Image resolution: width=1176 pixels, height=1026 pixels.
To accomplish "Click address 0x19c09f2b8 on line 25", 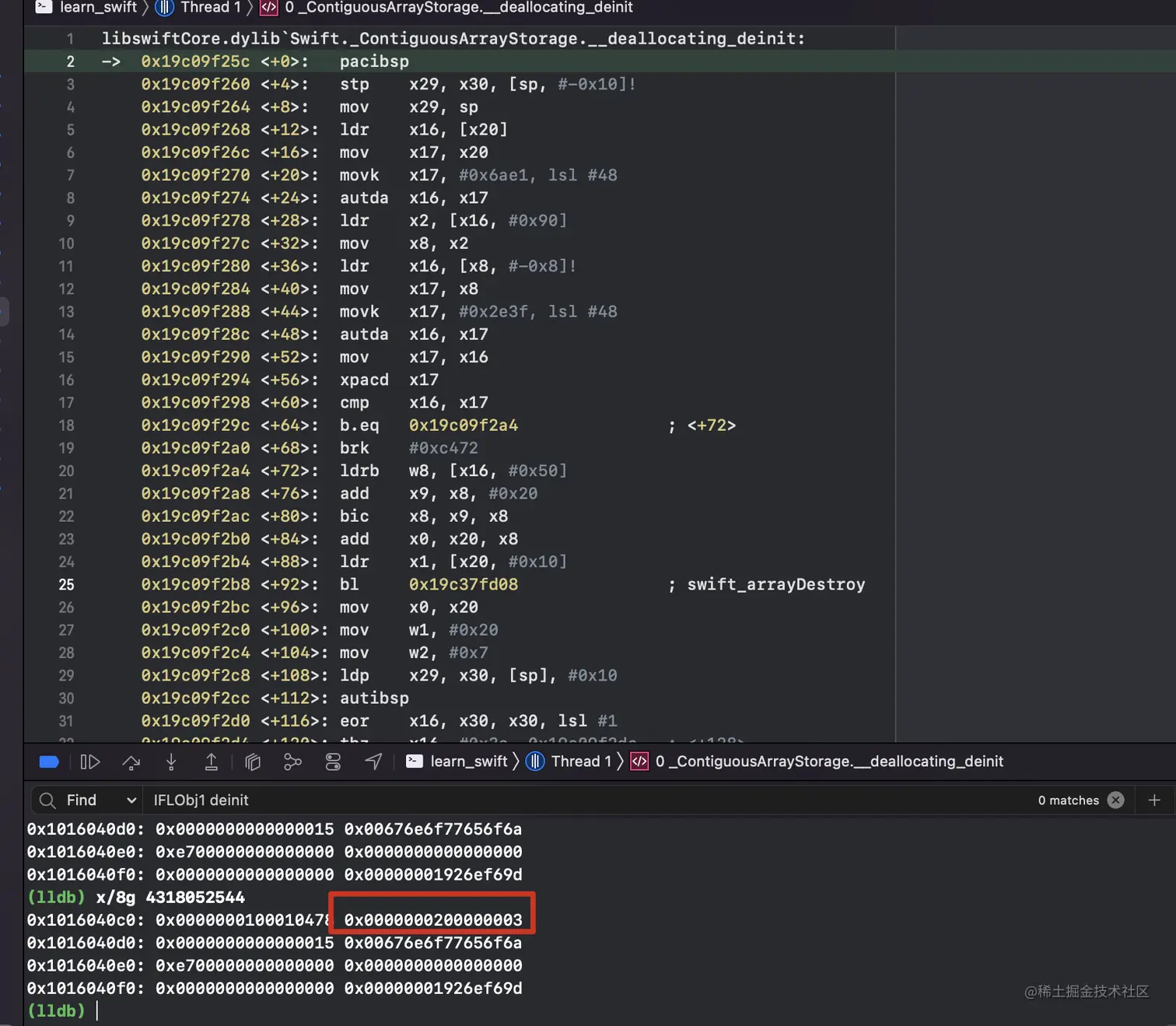I will click(195, 585).
